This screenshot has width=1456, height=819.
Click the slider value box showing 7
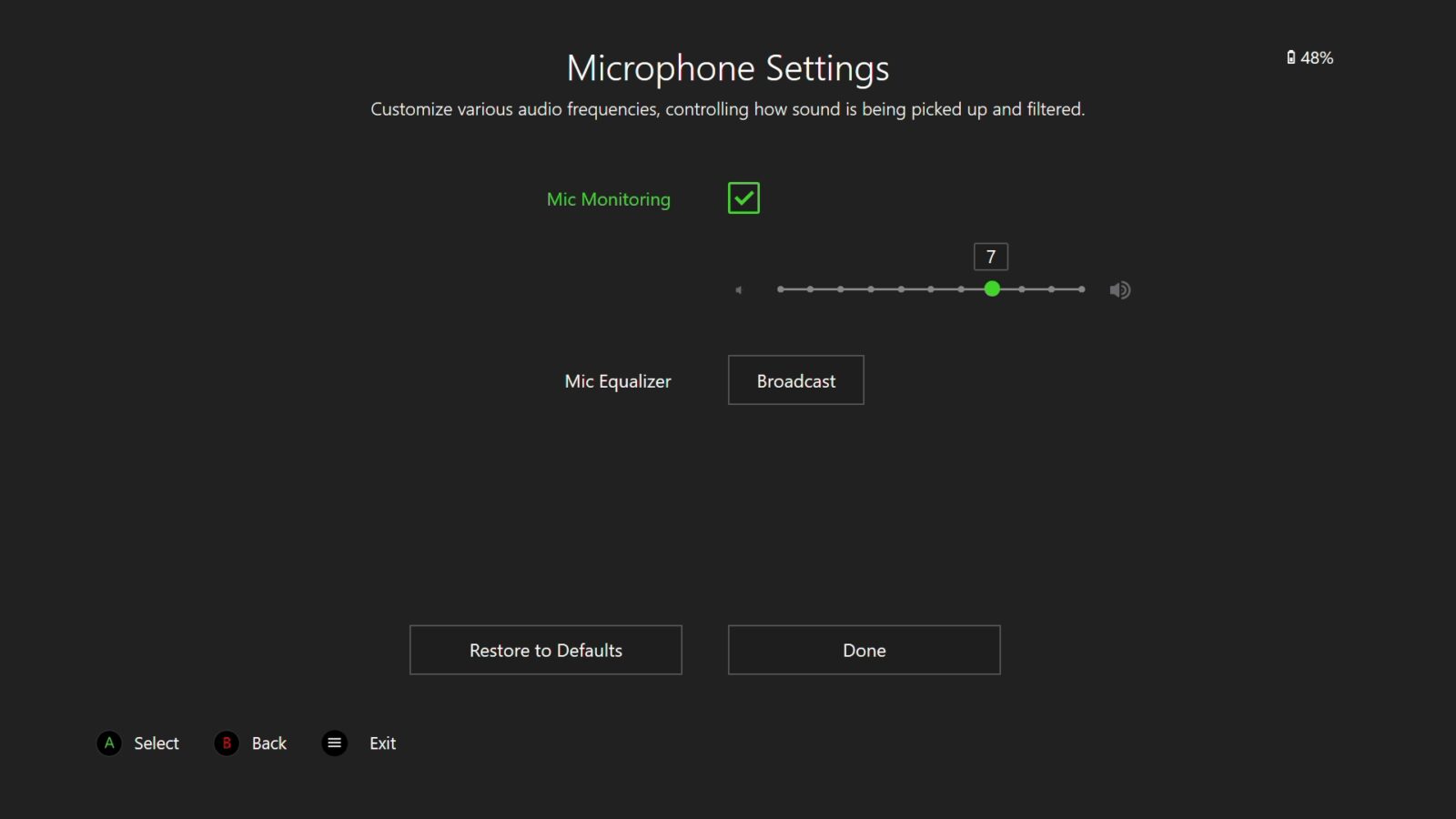[x=990, y=257]
